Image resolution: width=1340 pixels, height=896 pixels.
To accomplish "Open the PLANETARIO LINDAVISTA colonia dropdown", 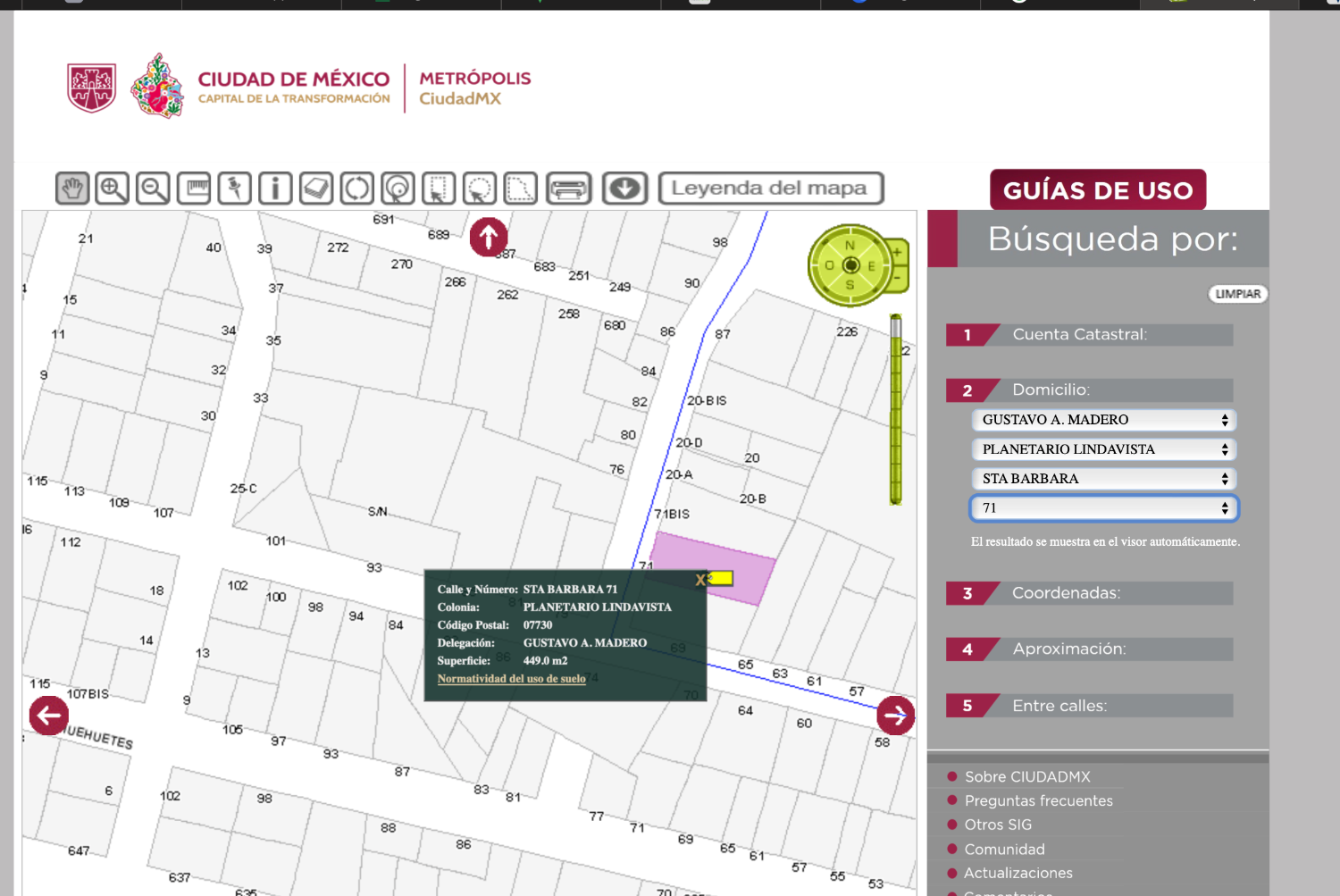I will (1103, 449).
